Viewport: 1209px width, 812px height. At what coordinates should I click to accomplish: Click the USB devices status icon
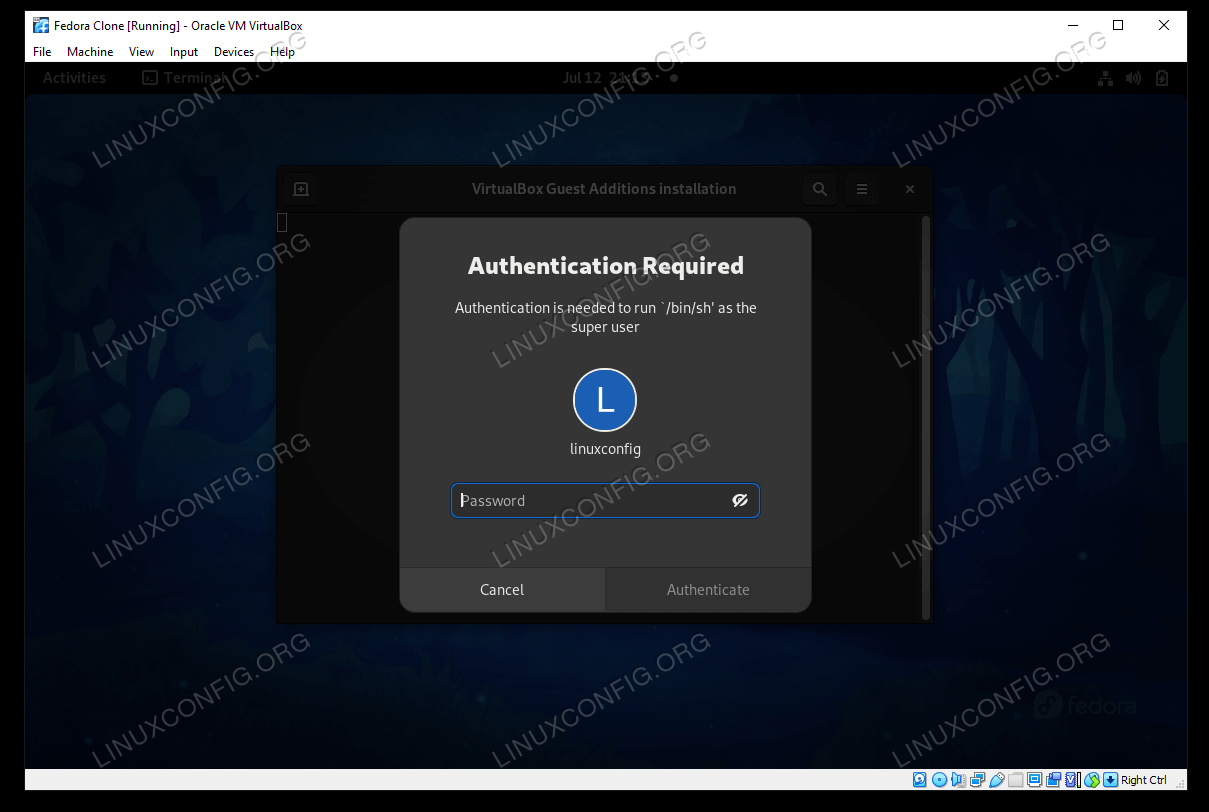[996, 780]
